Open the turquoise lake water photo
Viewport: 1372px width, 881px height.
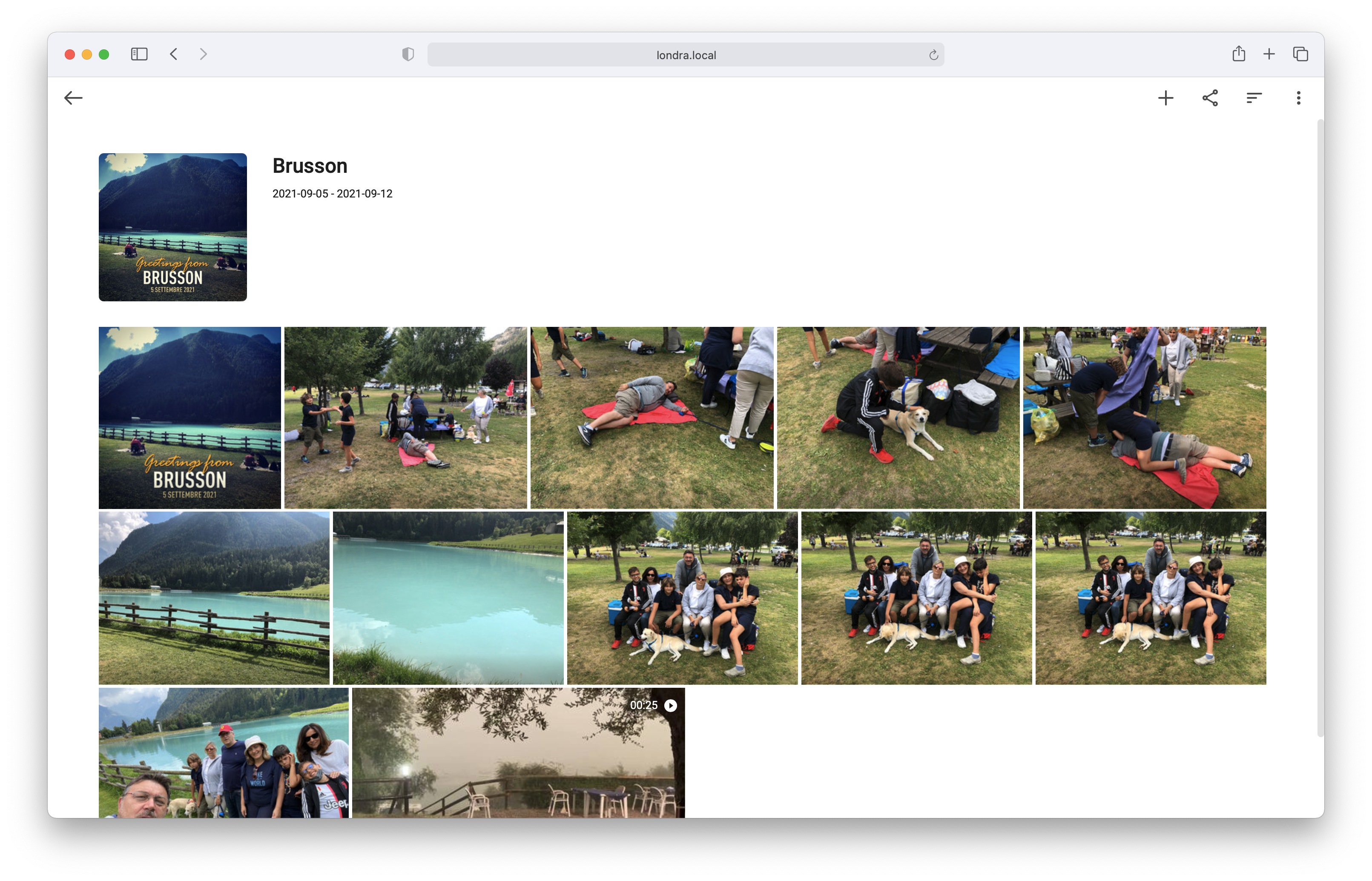tap(448, 598)
